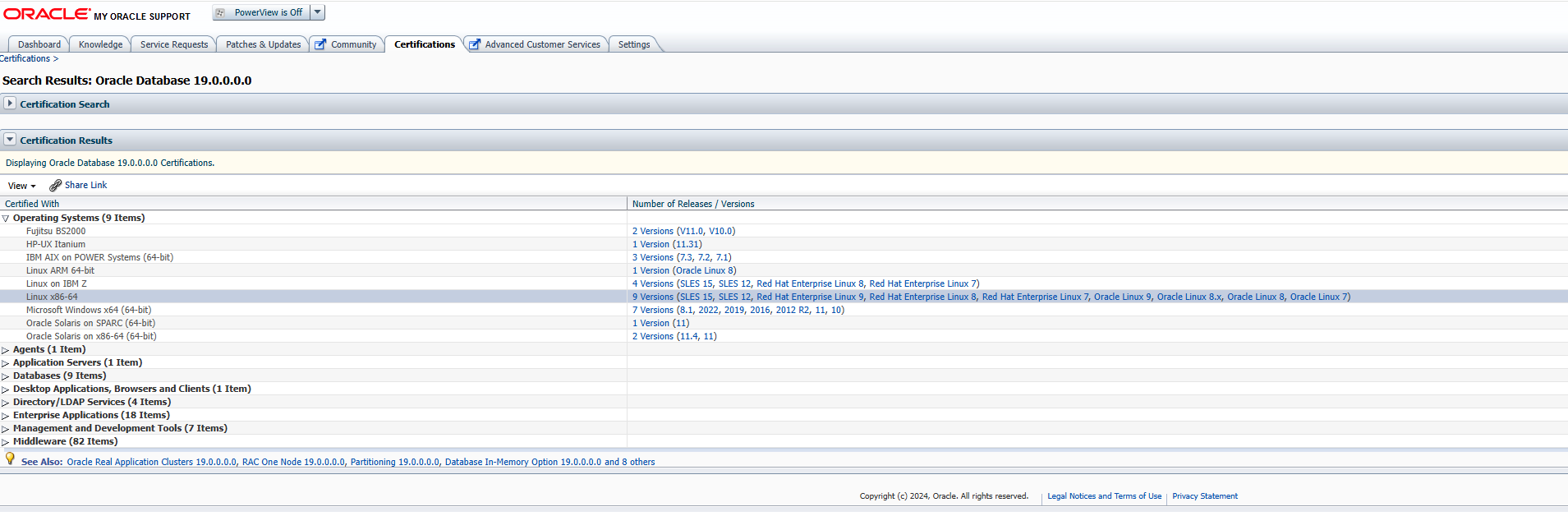Open Microsoft Windows x64 7 Versions link

coord(738,310)
